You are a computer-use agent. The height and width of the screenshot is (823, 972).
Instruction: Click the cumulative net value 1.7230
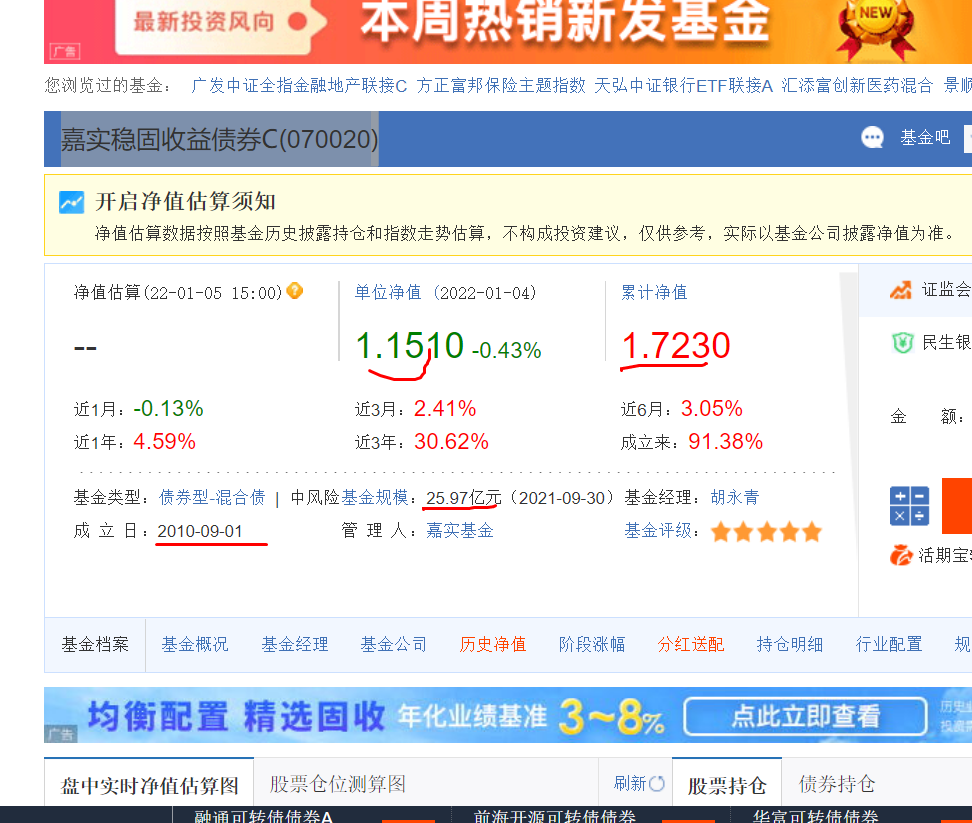pyautogui.click(x=676, y=345)
